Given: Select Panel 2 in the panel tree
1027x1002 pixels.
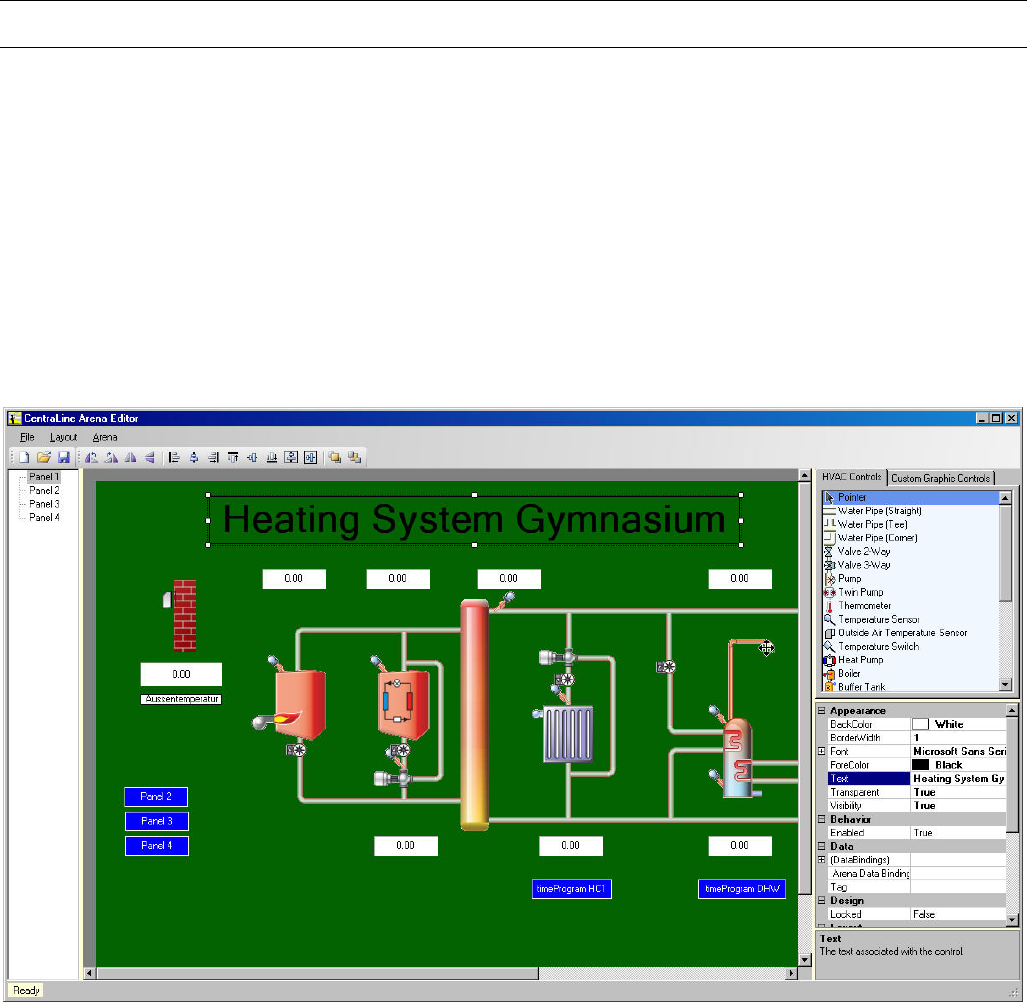Looking at the screenshot, I should pos(44,491).
